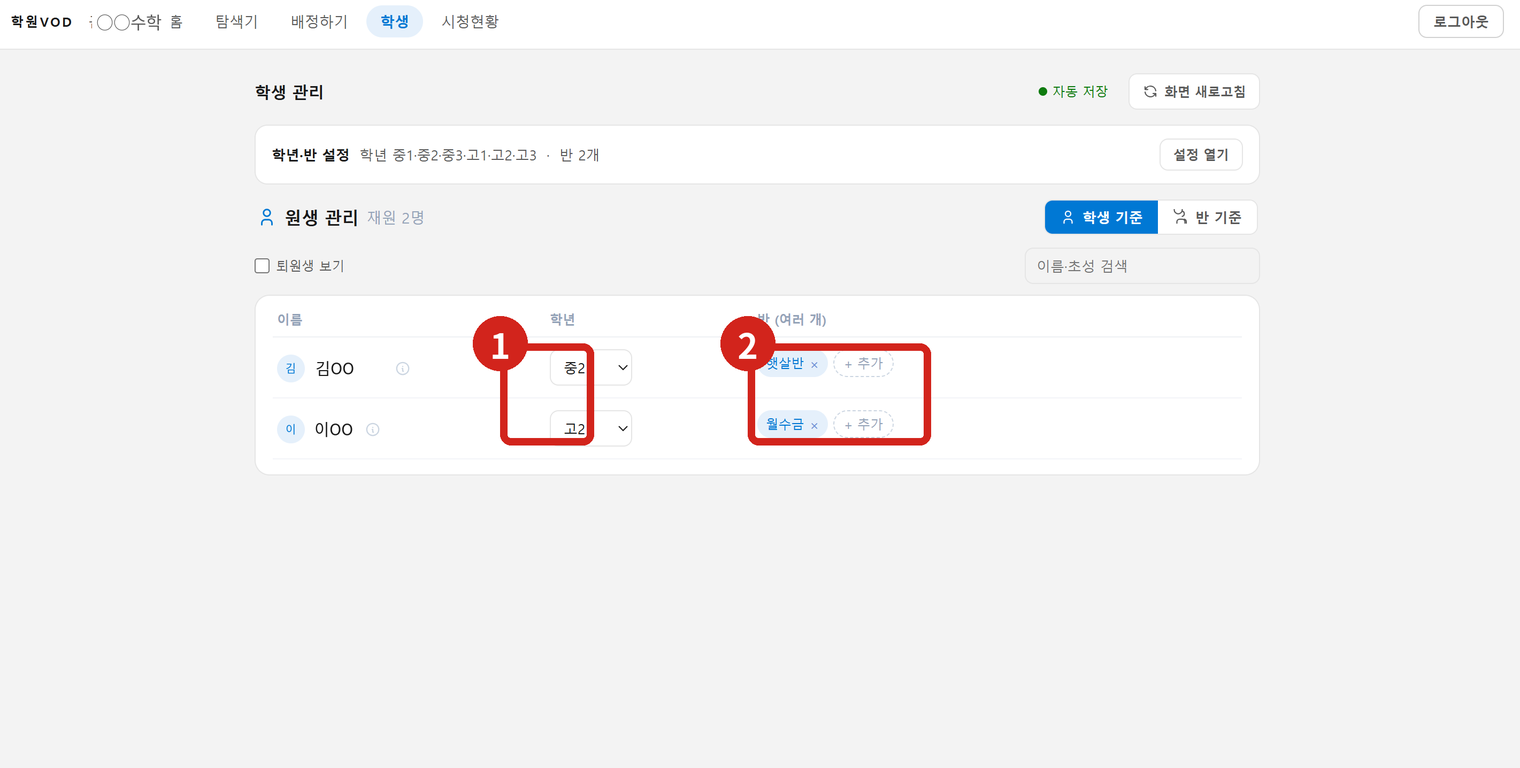Click student name 김OO
The height and width of the screenshot is (768, 1520).
pos(335,369)
